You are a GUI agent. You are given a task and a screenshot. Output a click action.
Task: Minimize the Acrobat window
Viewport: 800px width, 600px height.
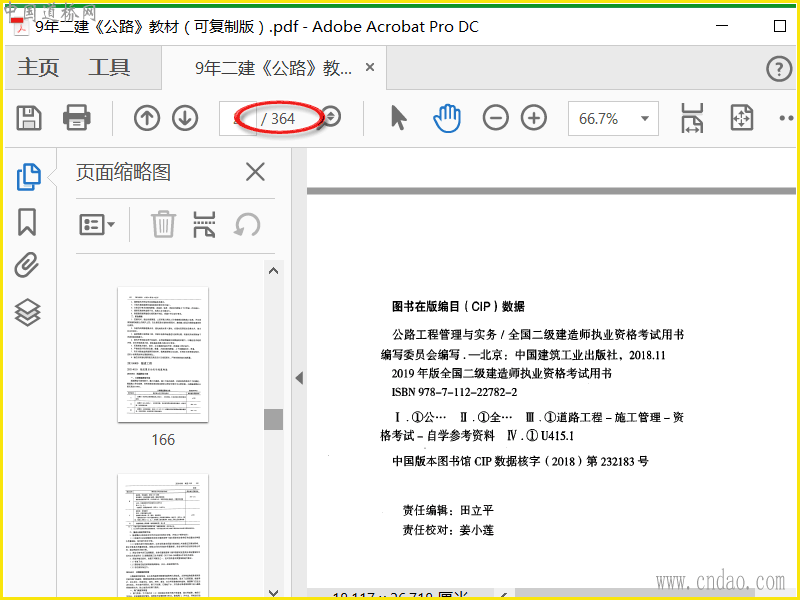point(722,26)
